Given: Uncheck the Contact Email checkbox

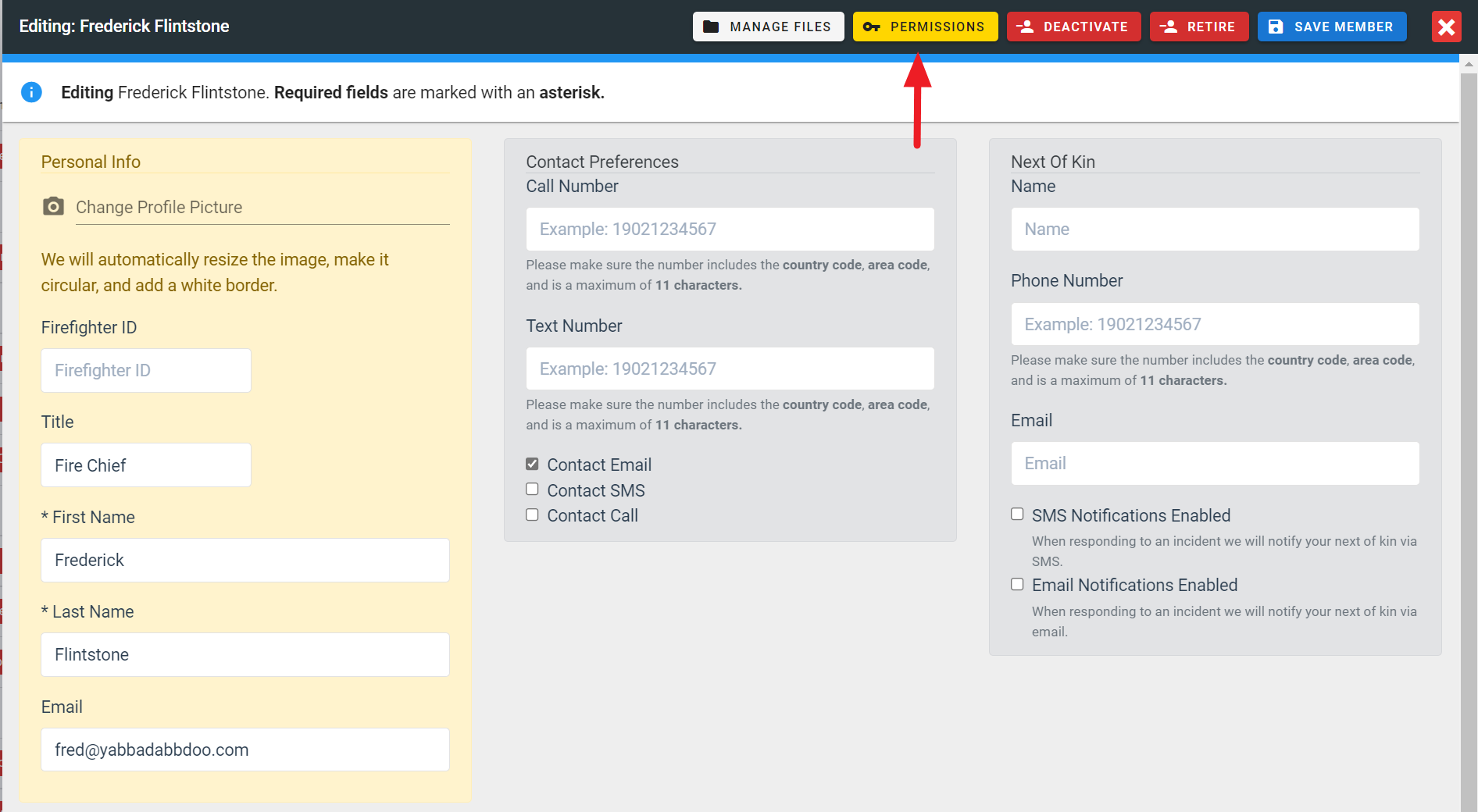Looking at the screenshot, I should click(x=532, y=464).
